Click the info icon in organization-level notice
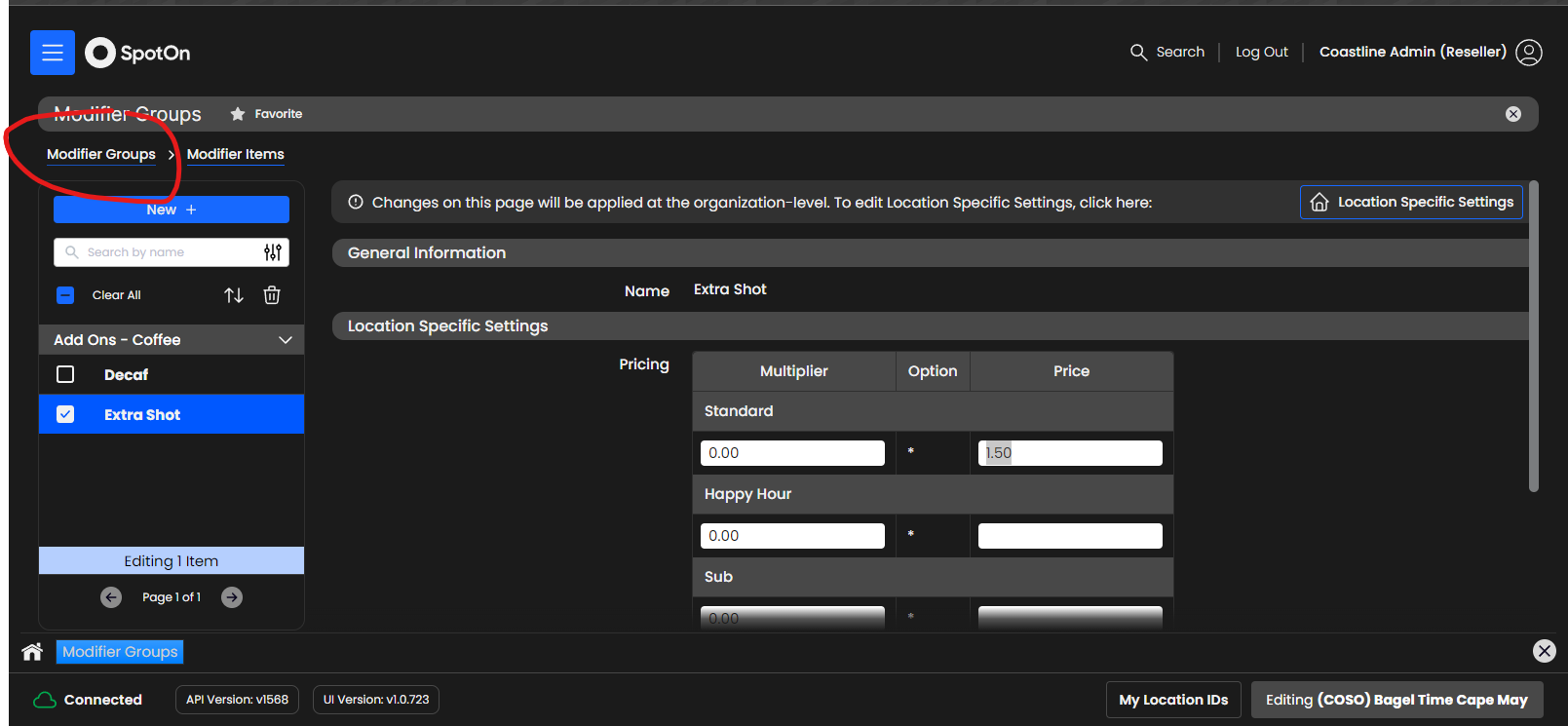This screenshot has width=1568, height=726. point(356,202)
